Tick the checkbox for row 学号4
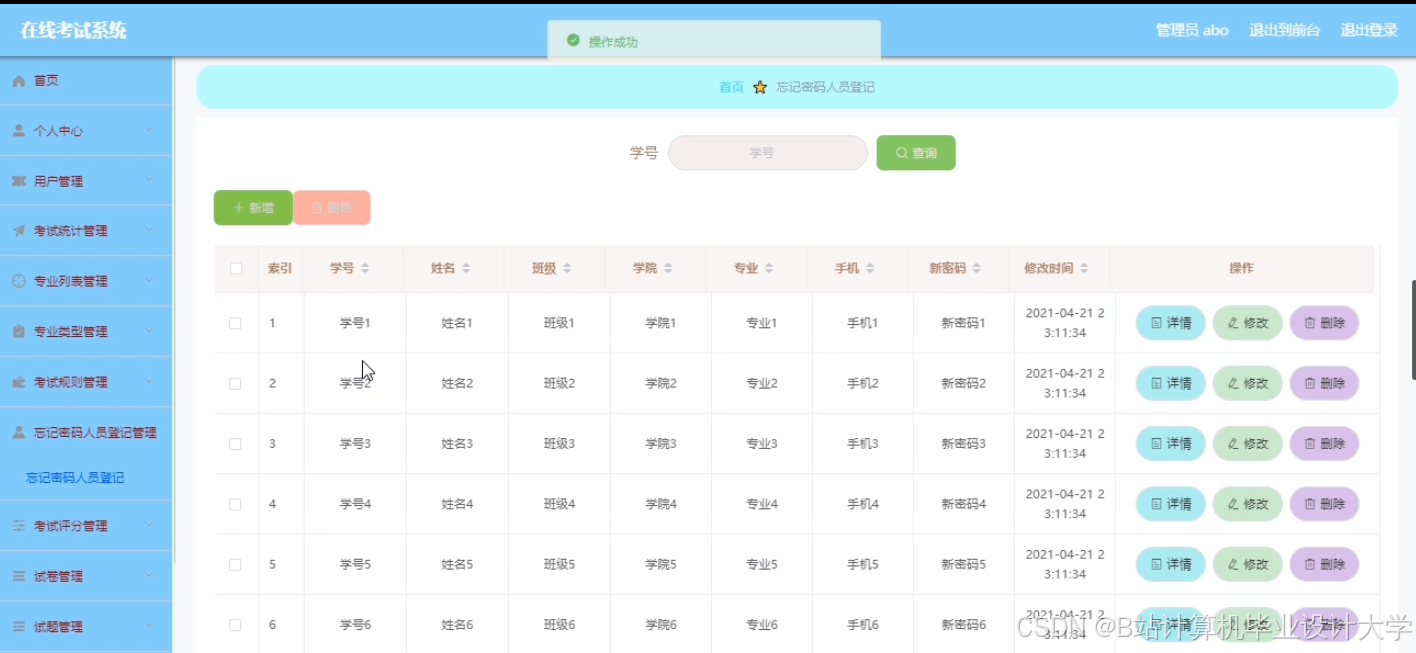 pos(235,504)
